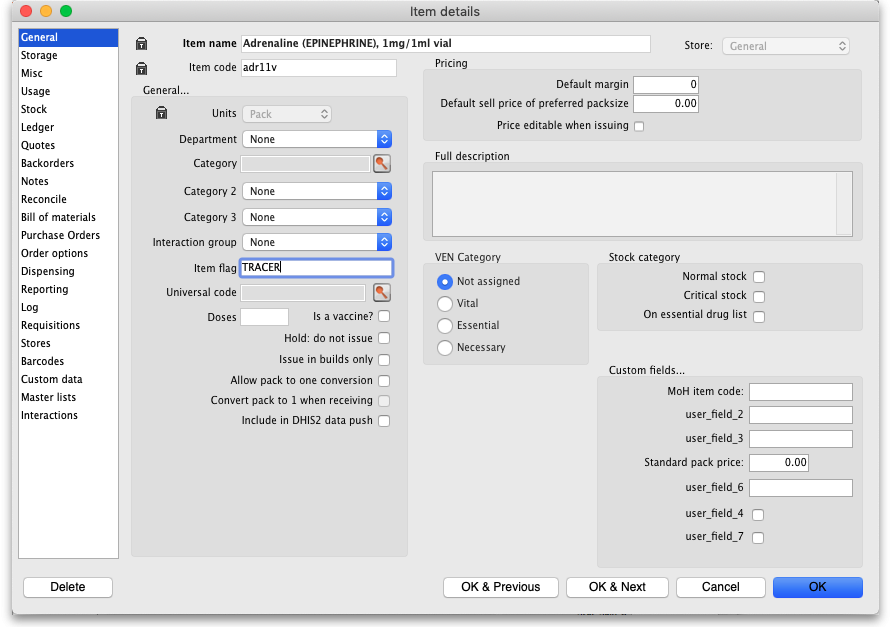Enable the 'Is a vaccine?' checkbox
This screenshot has width=891, height=627.
(x=384, y=317)
